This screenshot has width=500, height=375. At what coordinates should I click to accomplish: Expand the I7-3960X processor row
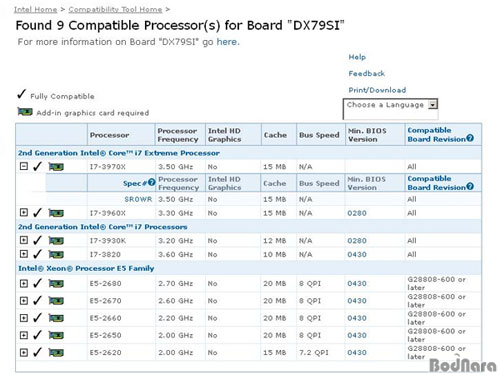[24, 212]
